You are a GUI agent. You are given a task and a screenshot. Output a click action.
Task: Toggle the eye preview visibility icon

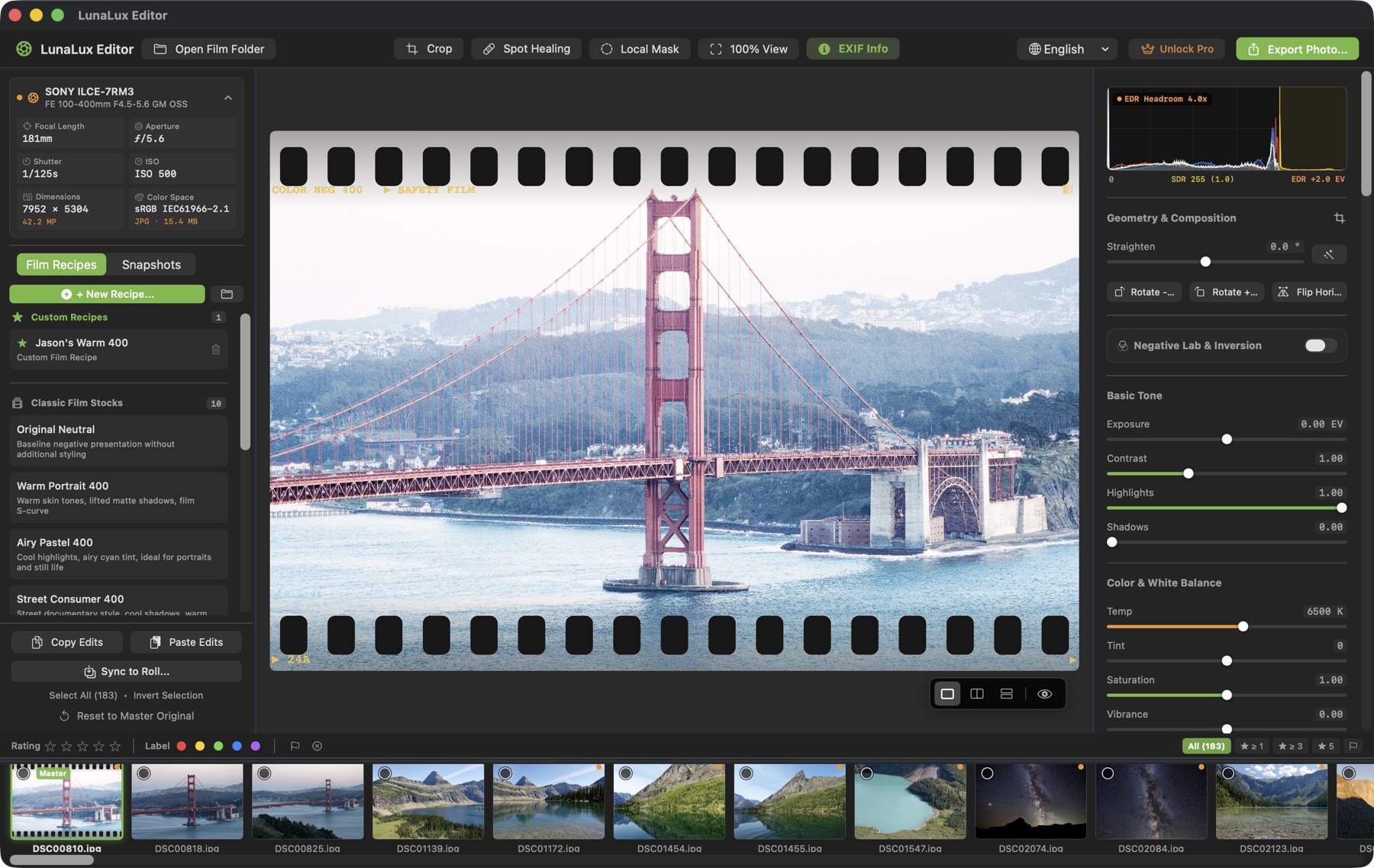[x=1045, y=694]
